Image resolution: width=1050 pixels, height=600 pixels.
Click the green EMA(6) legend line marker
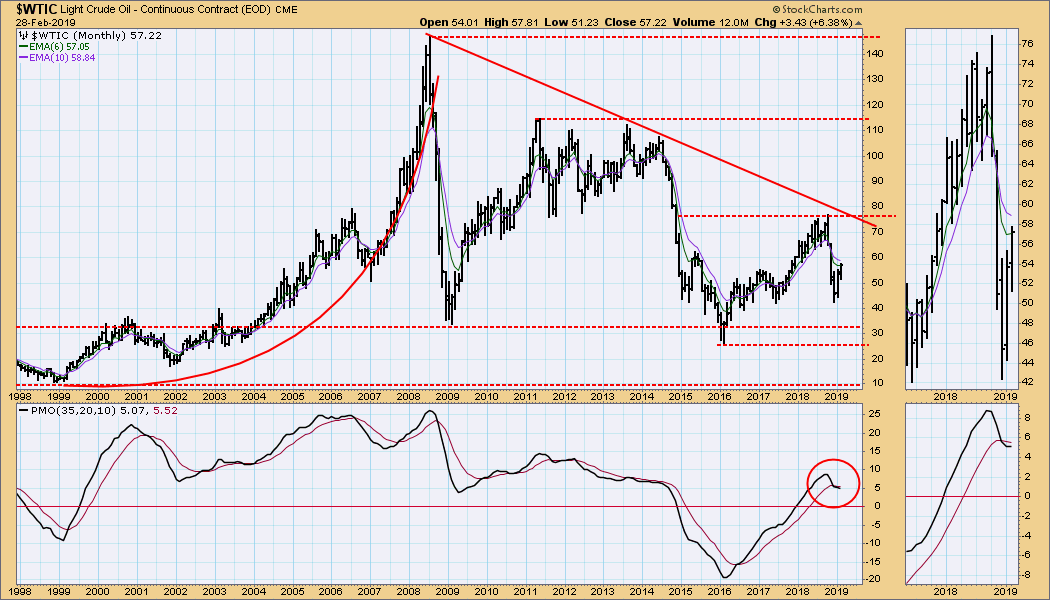pyautogui.click(x=24, y=46)
